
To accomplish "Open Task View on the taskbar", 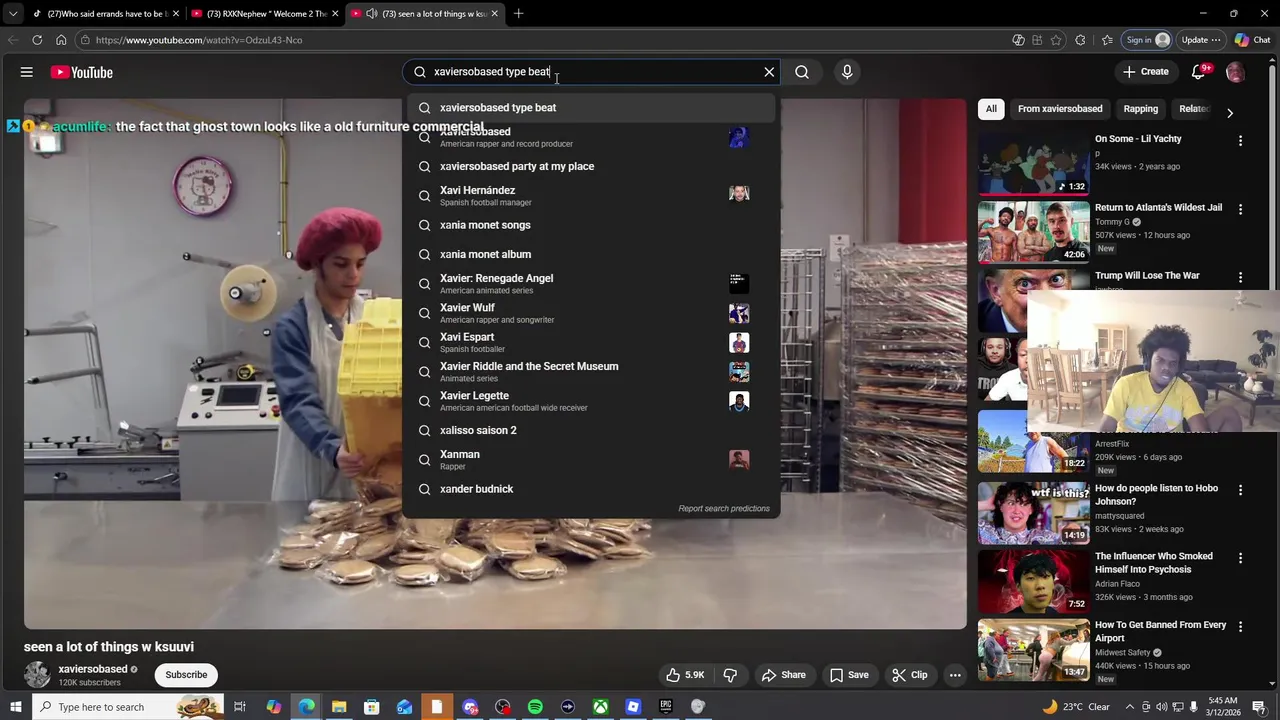I will click(x=240, y=707).
